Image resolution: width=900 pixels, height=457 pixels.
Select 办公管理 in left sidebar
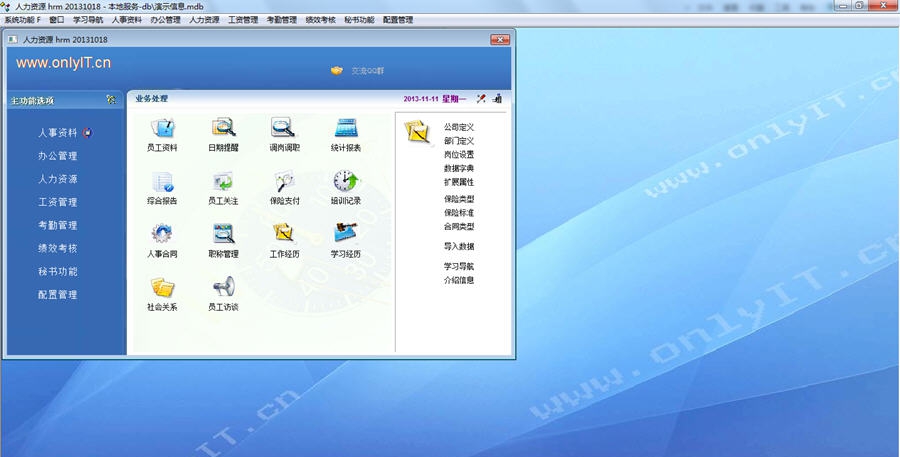tap(58, 156)
